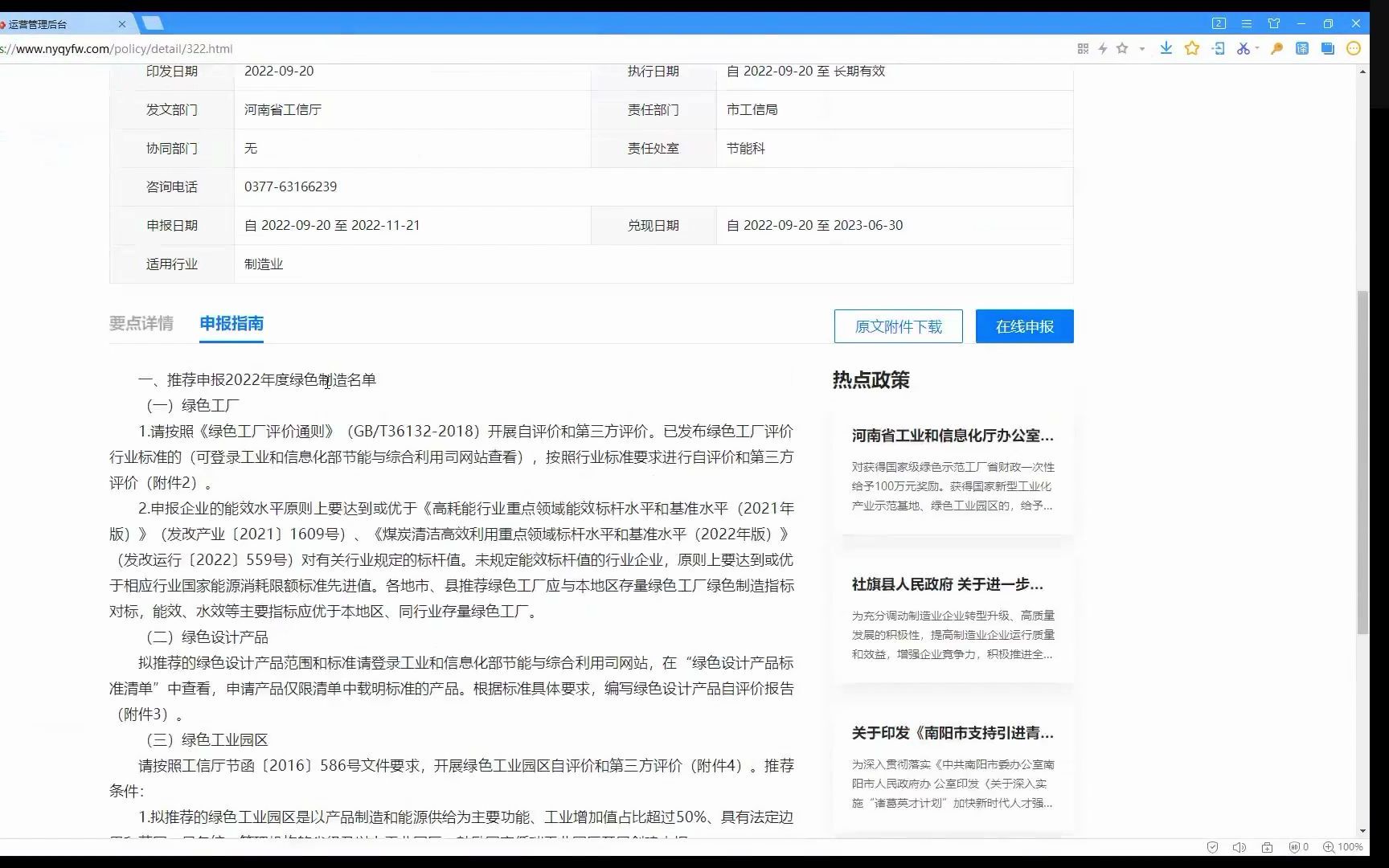Open the password key icon
The image size is (1389, 868).
tap(1276, 48)
